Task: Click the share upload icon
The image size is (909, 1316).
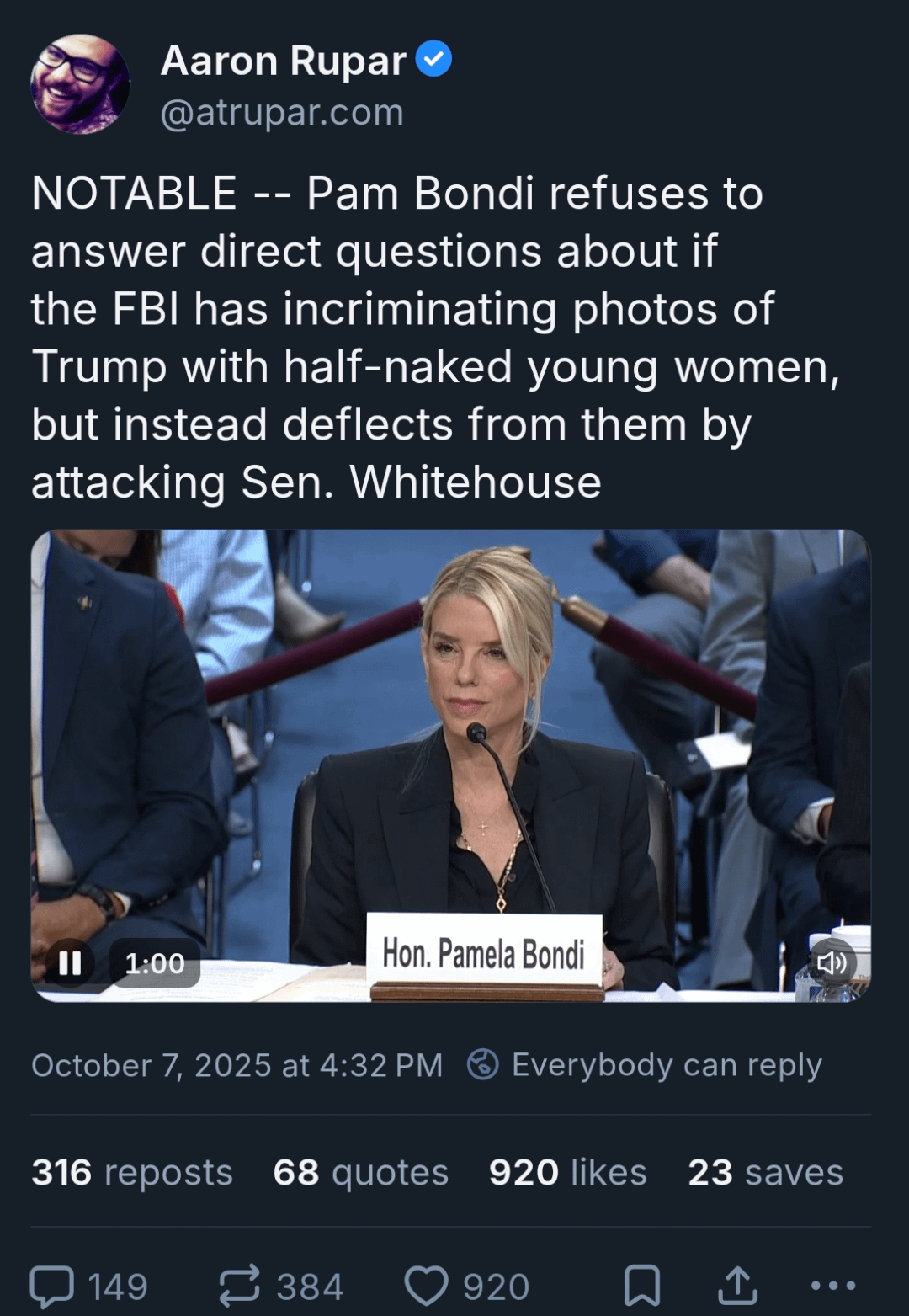Action: pos(737,1286)
